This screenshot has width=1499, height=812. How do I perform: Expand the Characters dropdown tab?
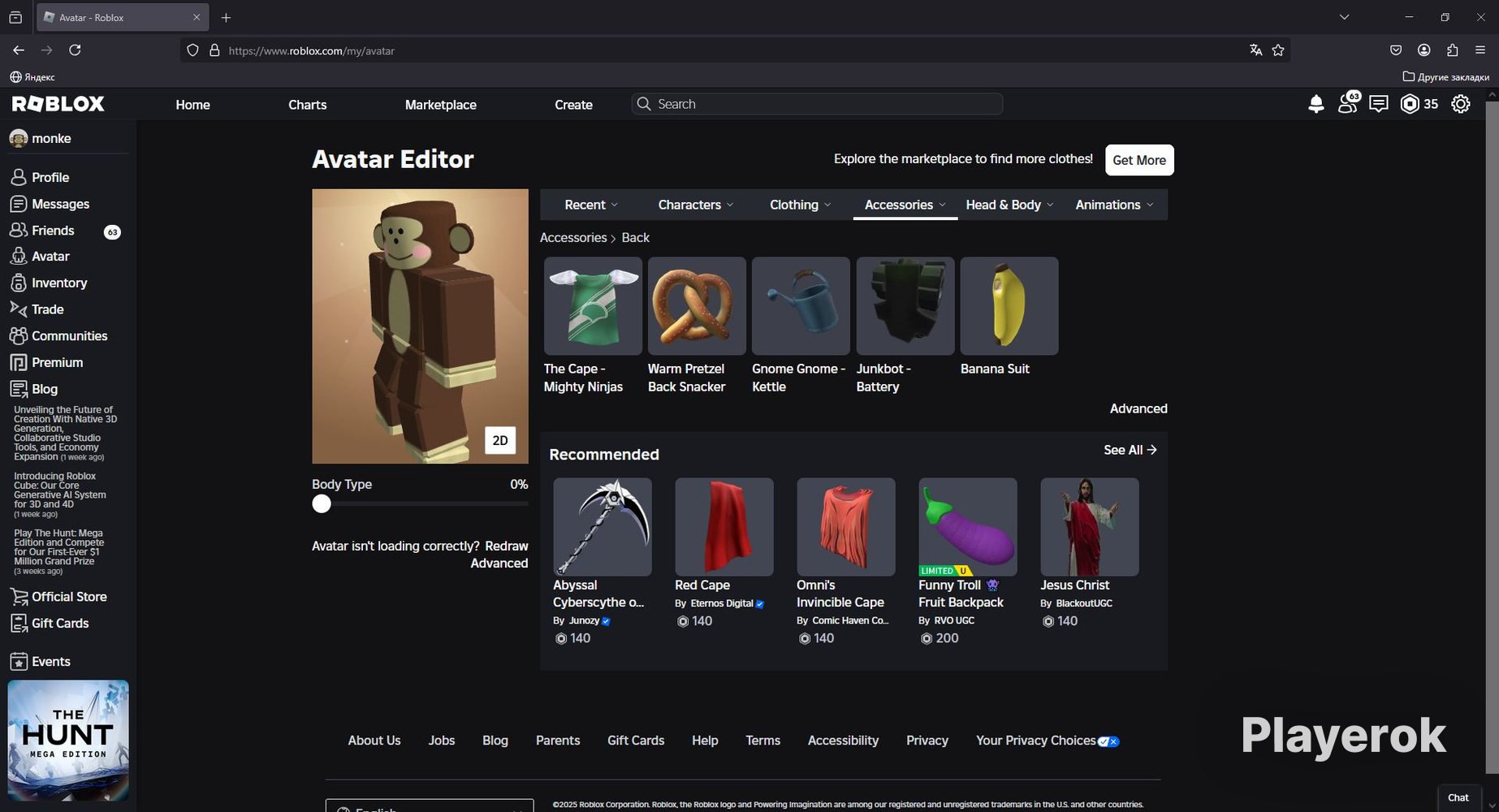[x=696, y=205]
